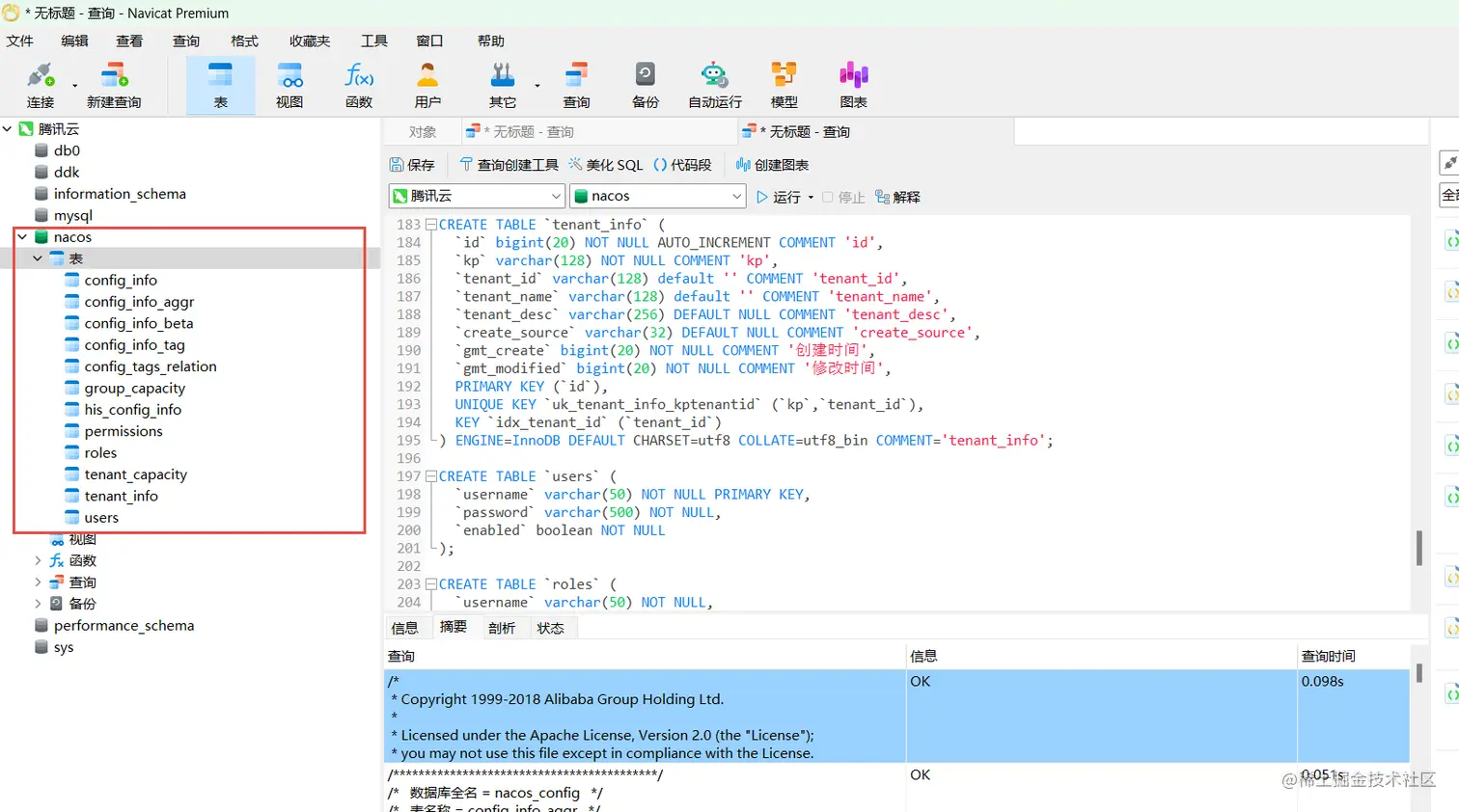Fold the CREATE TABLE users code block
Image resolution: width=1459 pixels, height=812 pixels.
[431, 476]
